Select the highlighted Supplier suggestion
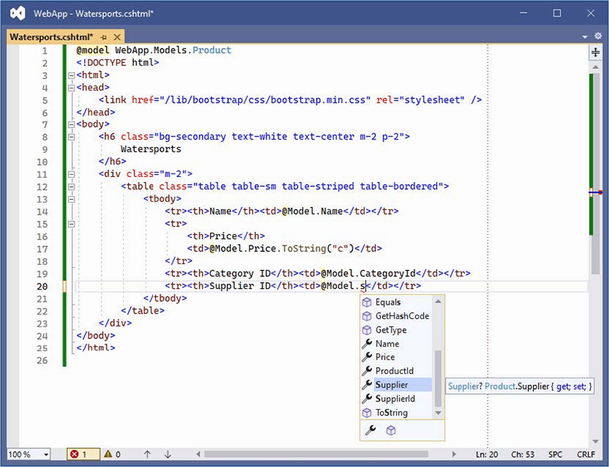 [396, 385]
